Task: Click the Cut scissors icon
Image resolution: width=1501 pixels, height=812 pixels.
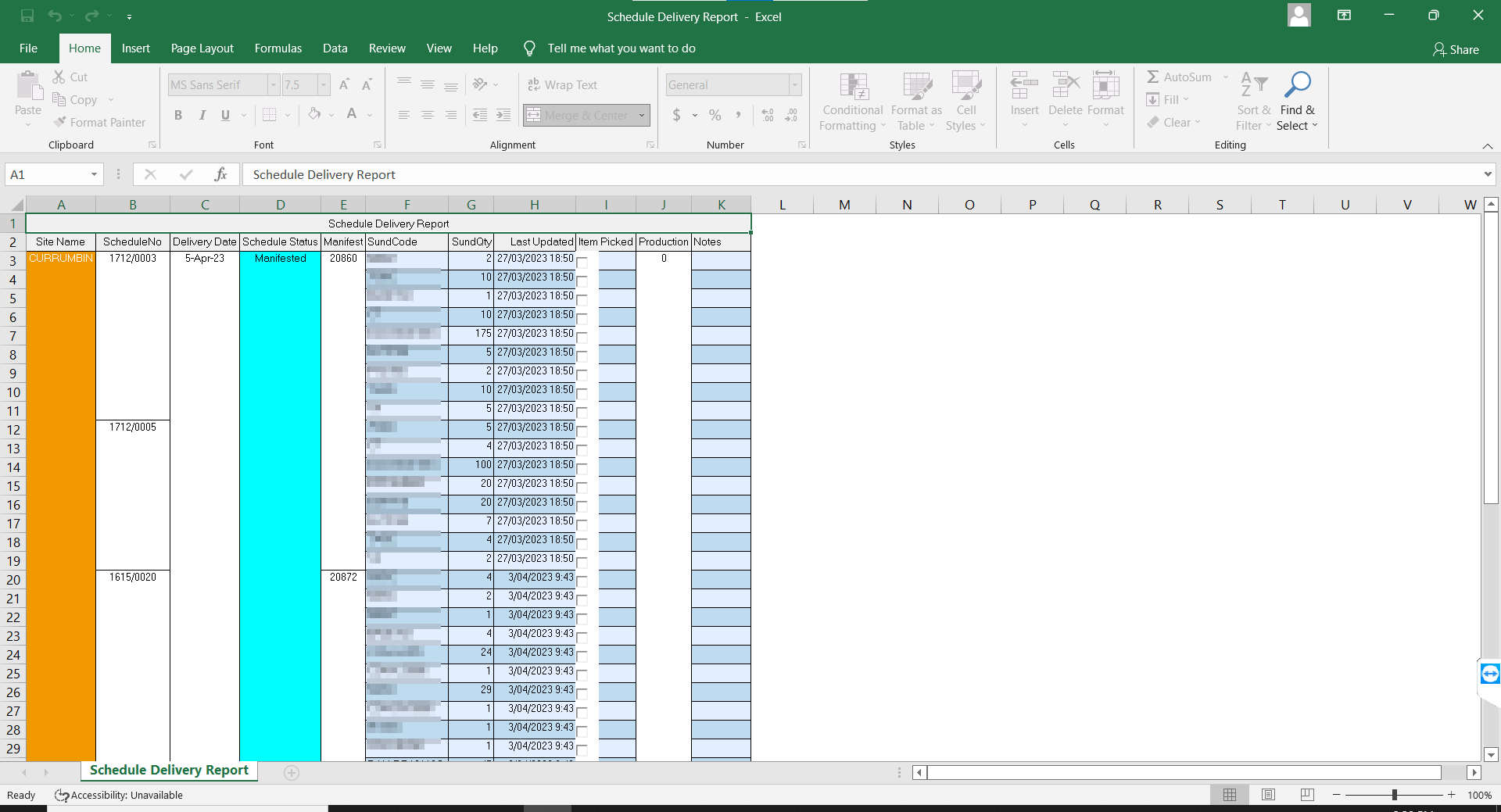Action: 59,77
